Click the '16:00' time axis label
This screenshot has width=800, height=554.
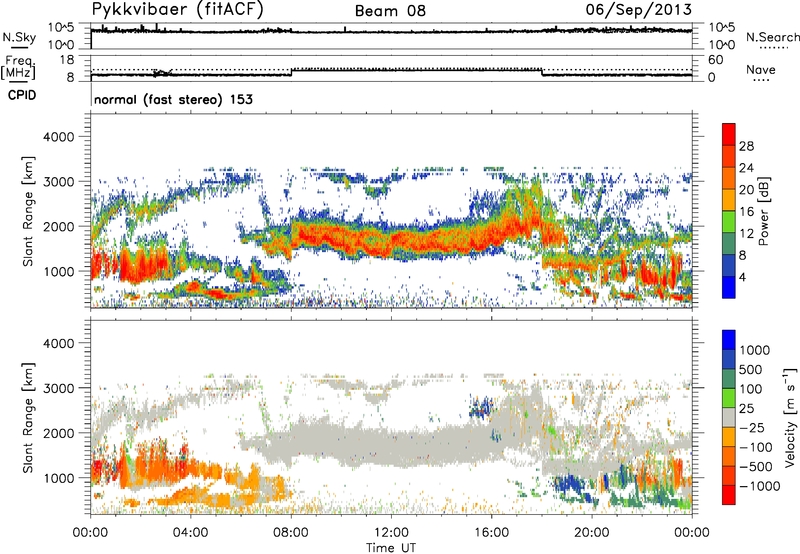[491, 533]
